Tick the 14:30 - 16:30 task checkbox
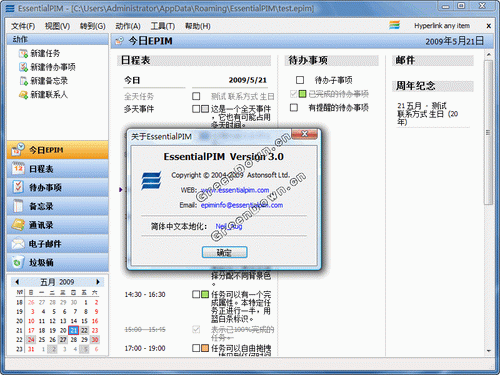Viewport: 500px width, 375px height. pos(196,294)
